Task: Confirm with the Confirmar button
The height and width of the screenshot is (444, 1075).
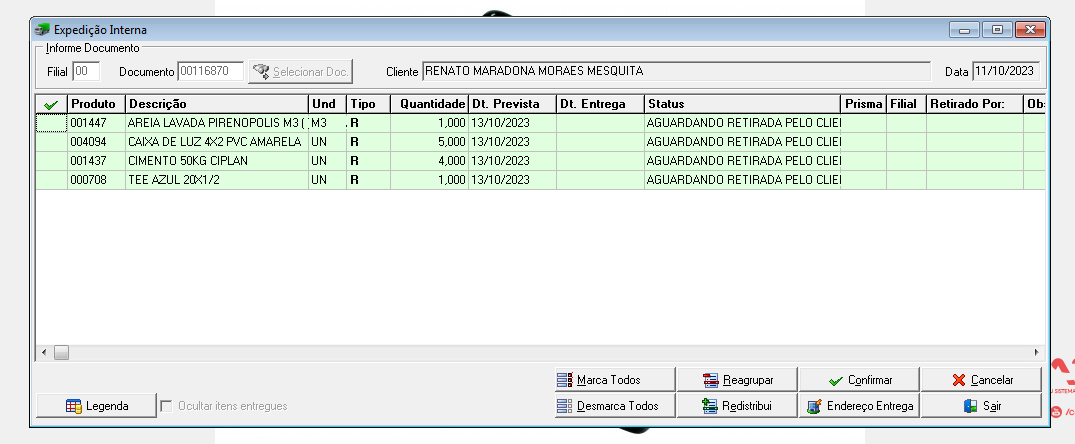Action: [x=859, y=380]
